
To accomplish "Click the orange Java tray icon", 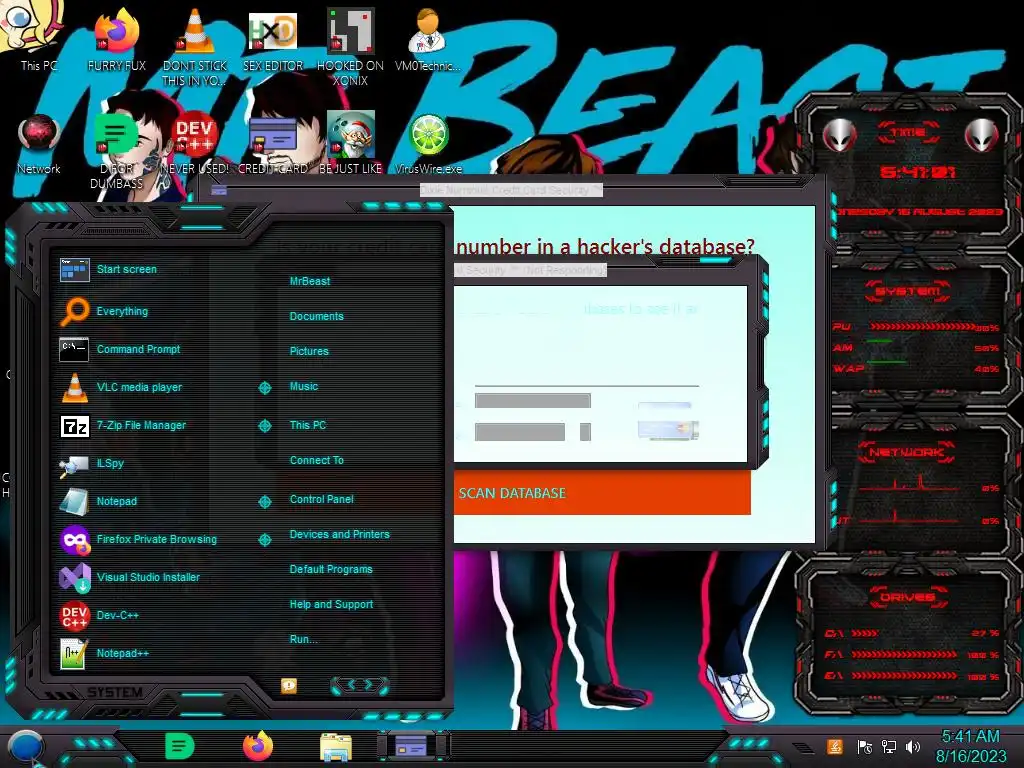I will pos(835,746).
